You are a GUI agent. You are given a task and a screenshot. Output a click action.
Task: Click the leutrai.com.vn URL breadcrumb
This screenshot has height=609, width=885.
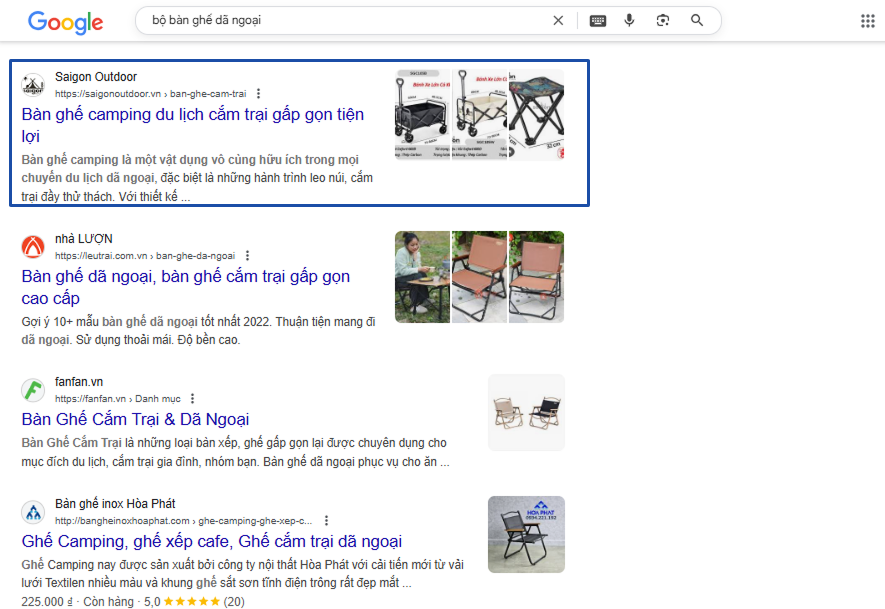(145, 256)
